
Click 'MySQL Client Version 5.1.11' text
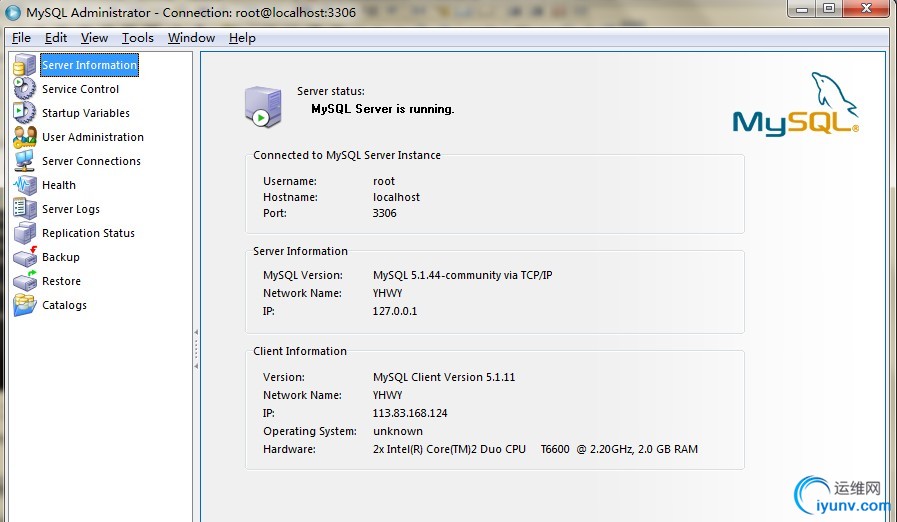click(444, 377)
